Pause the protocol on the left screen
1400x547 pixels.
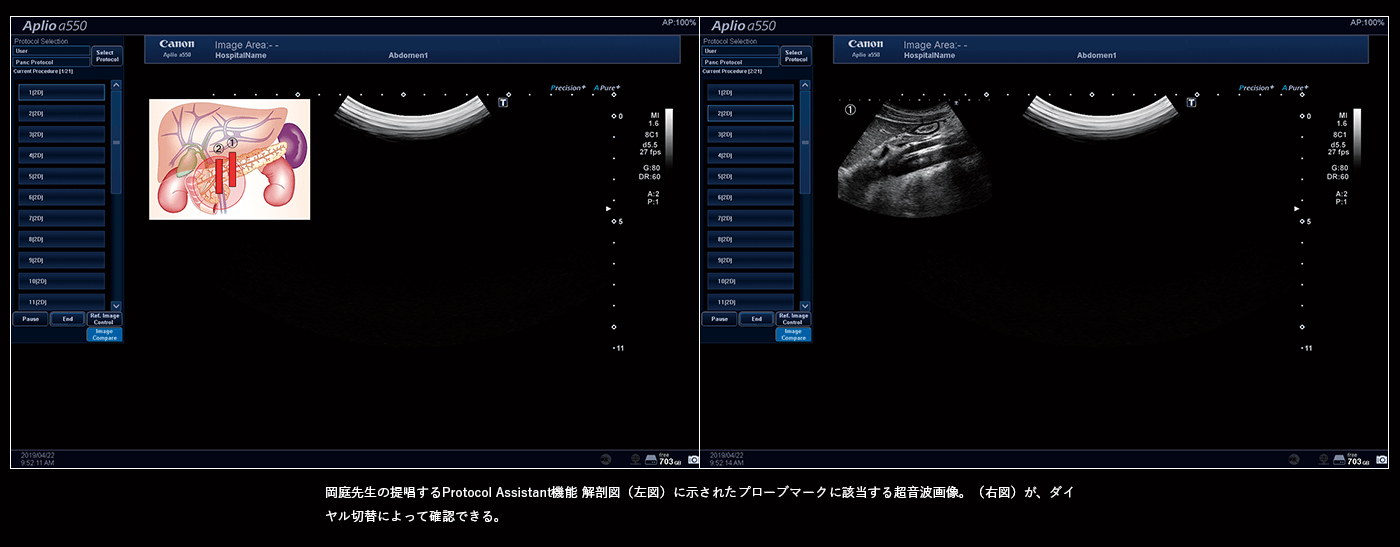point(30,319)
